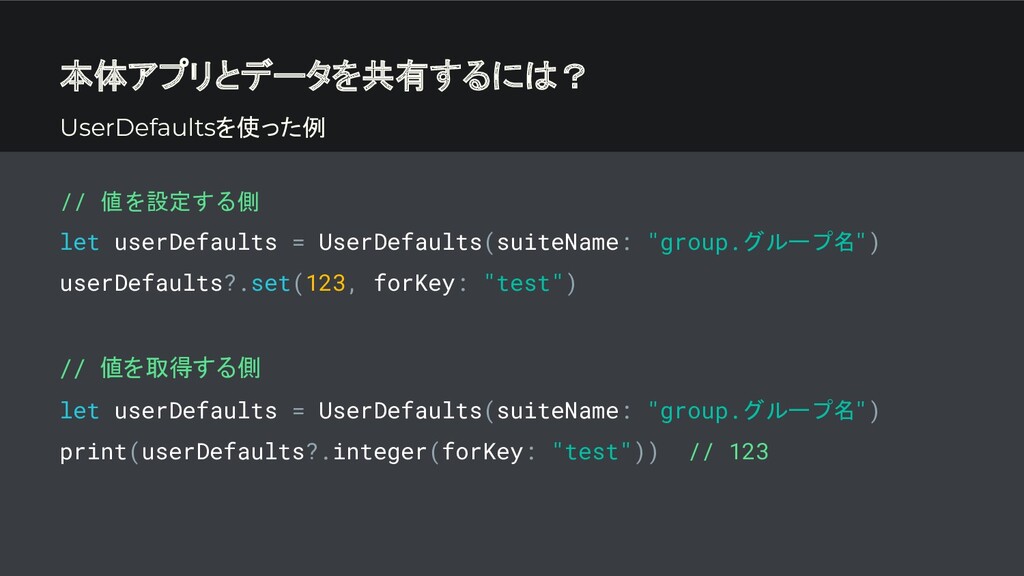This screenshot has width=1024, height=576.
Task: Click the "test" string in the set line
Action: [523, 283]
